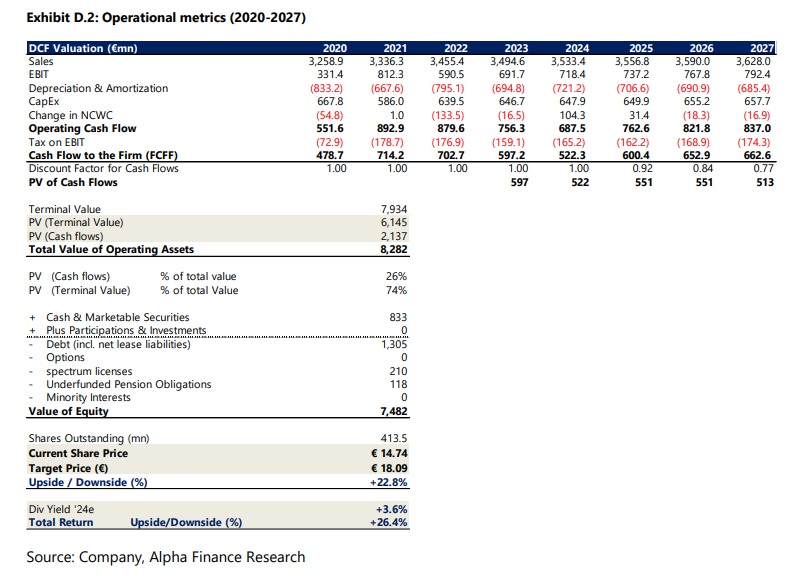This screenshot has height=582, width=787.
Task: Click the 2027 Sales value 3,628.0
Action: click(753, 61)
